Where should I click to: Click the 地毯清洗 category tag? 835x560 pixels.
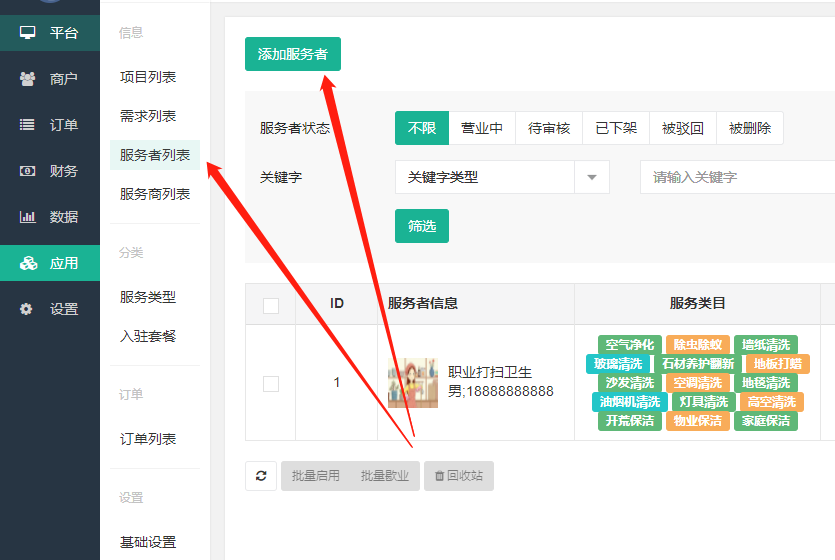pyautogui.click(x=766, y=383)
